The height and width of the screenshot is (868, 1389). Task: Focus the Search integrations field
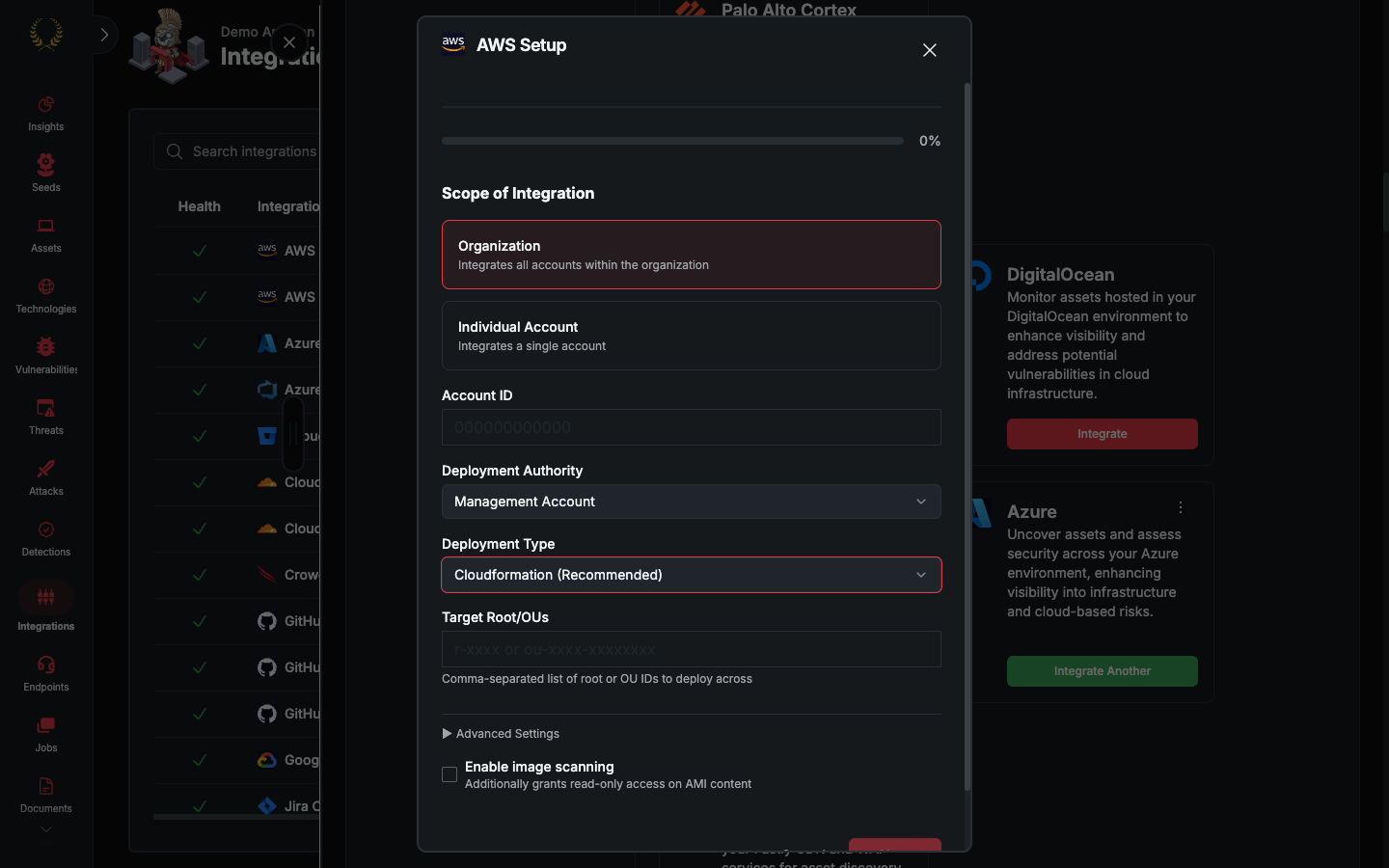236,151
